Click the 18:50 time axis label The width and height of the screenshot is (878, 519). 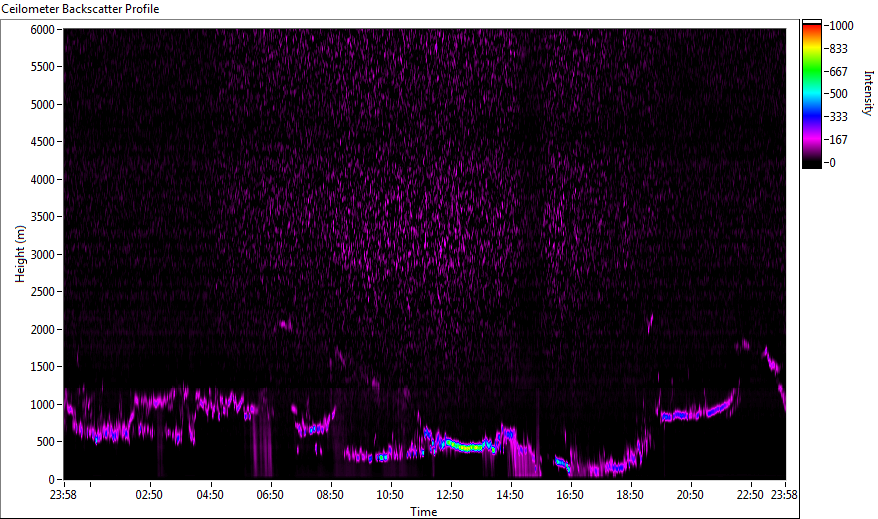(630, 495)
